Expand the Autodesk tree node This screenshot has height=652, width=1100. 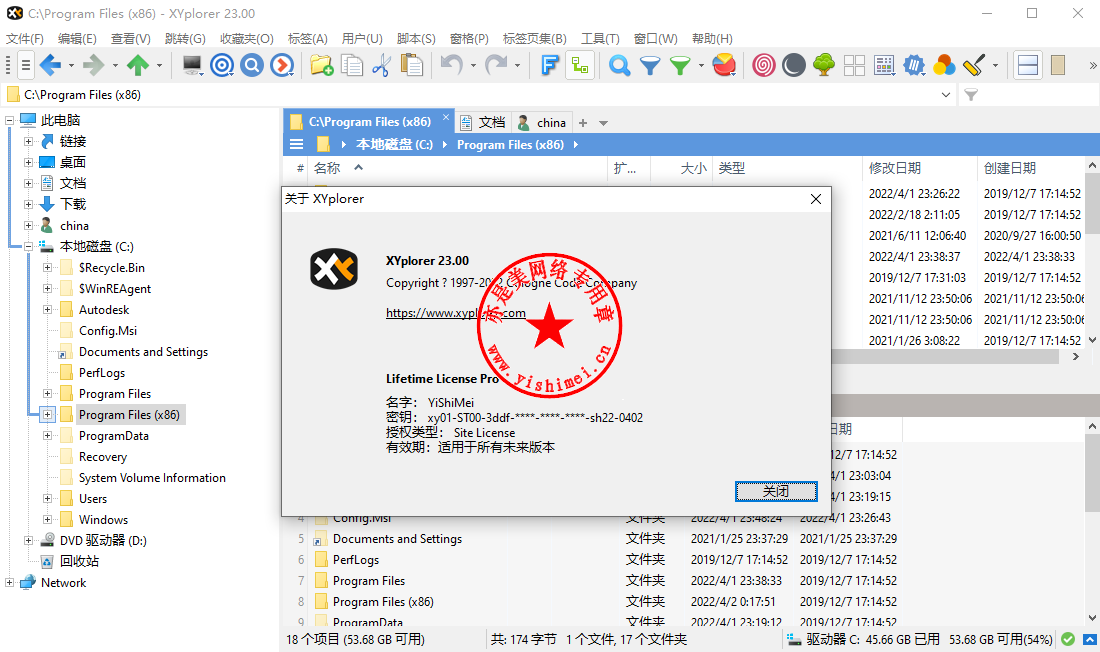point(47,310)
